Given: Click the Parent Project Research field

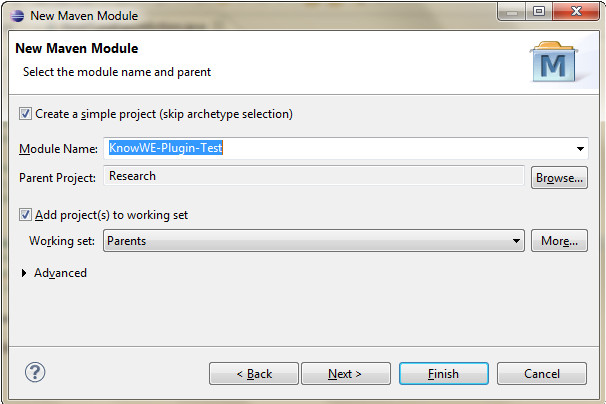Looking at the screenshot, I should pos(314,176).
